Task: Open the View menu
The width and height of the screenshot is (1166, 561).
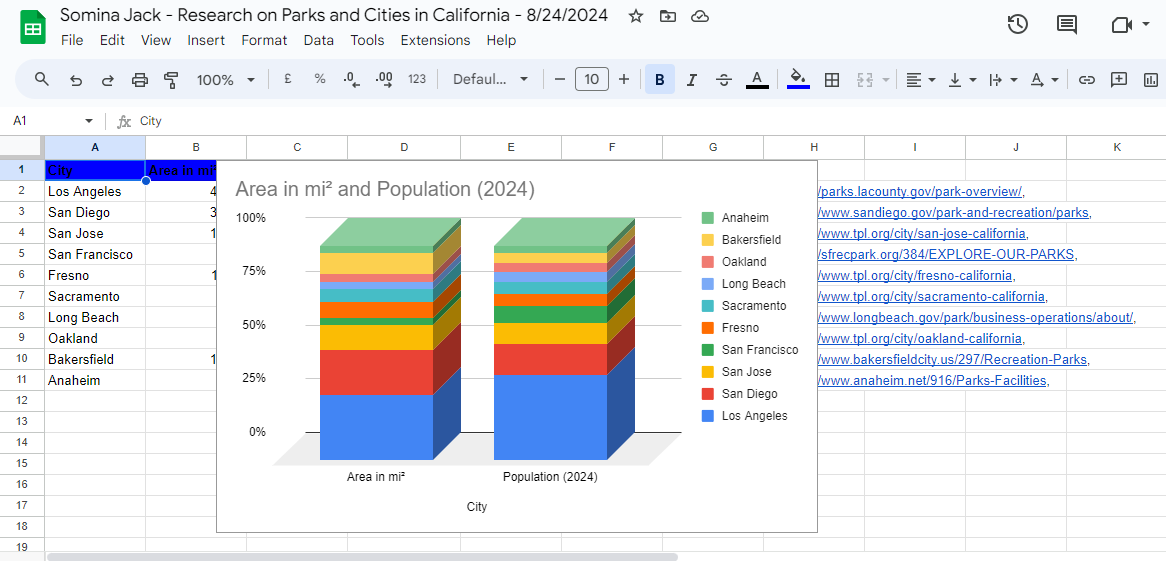Action: [x=155, y=40]
